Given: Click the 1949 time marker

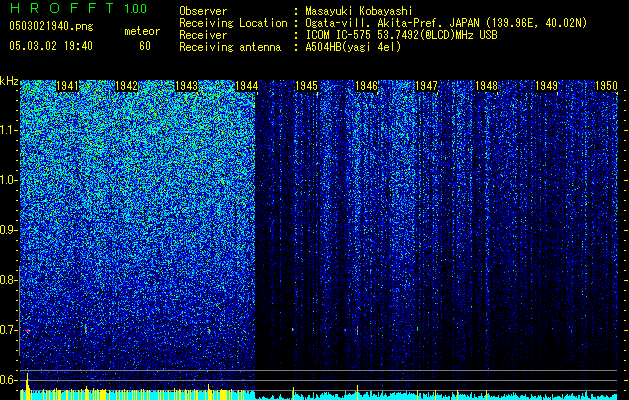Looking at the screenshot, I should [x=546, y=86].
